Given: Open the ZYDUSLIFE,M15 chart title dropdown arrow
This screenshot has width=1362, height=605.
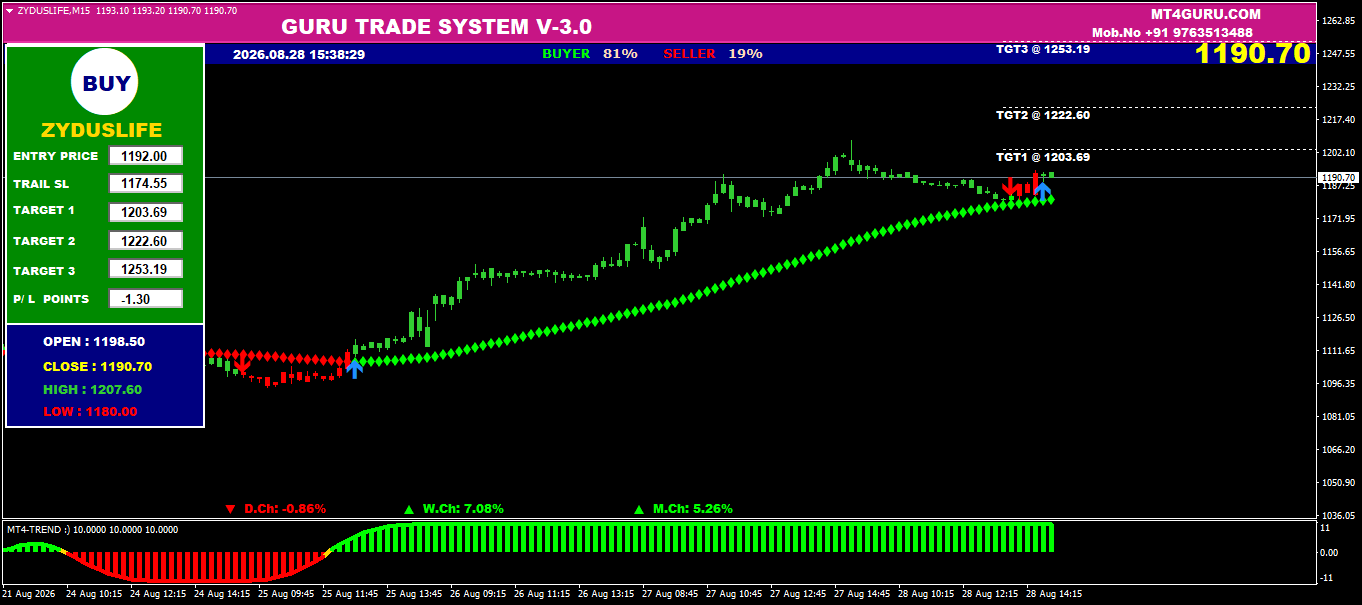Looking at the screenshot, I should [10, 10].
